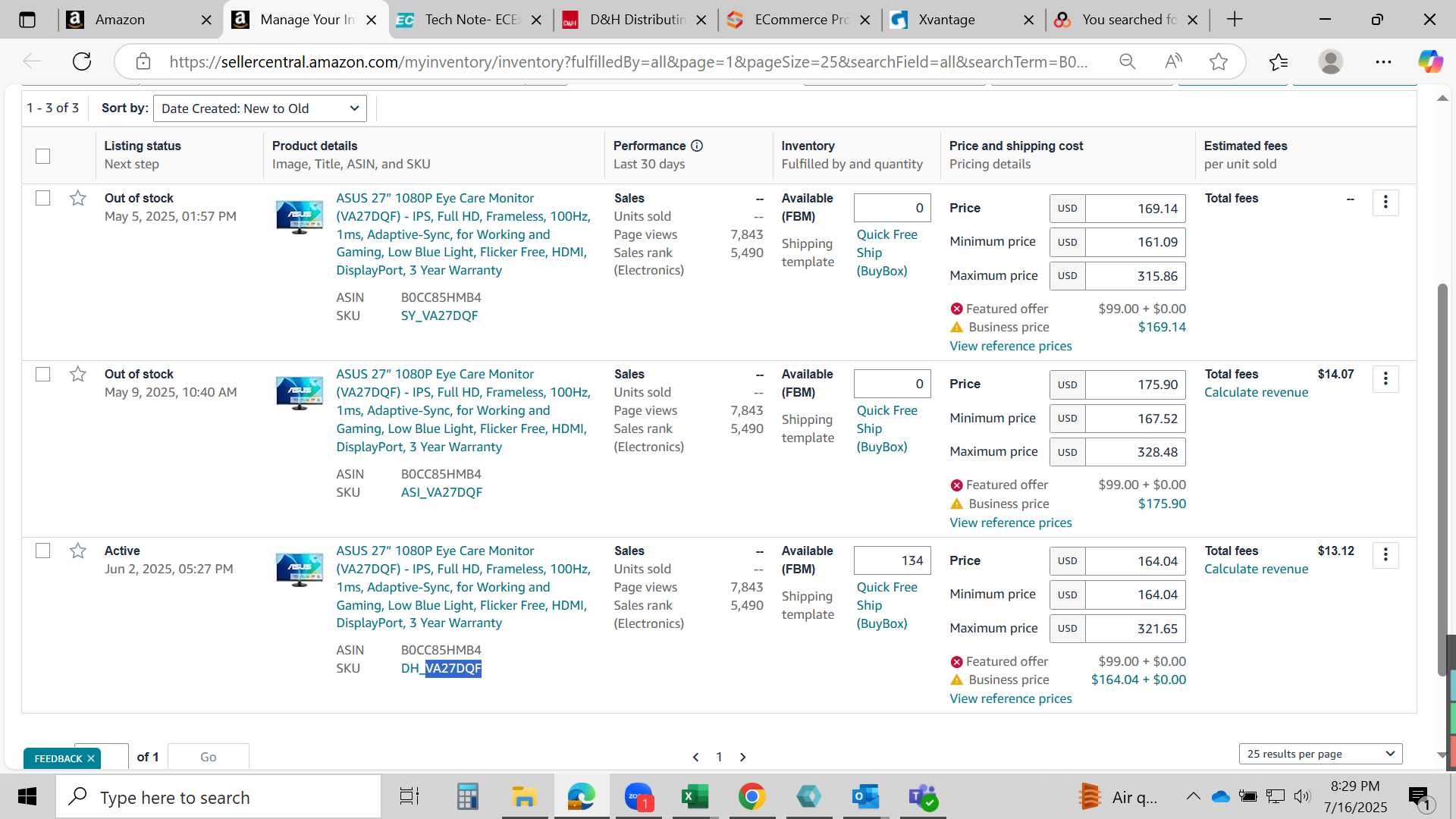The width and height of the screenshot is (1456, 819).
Task: Open the favorites list icon
Action: 1279,61
